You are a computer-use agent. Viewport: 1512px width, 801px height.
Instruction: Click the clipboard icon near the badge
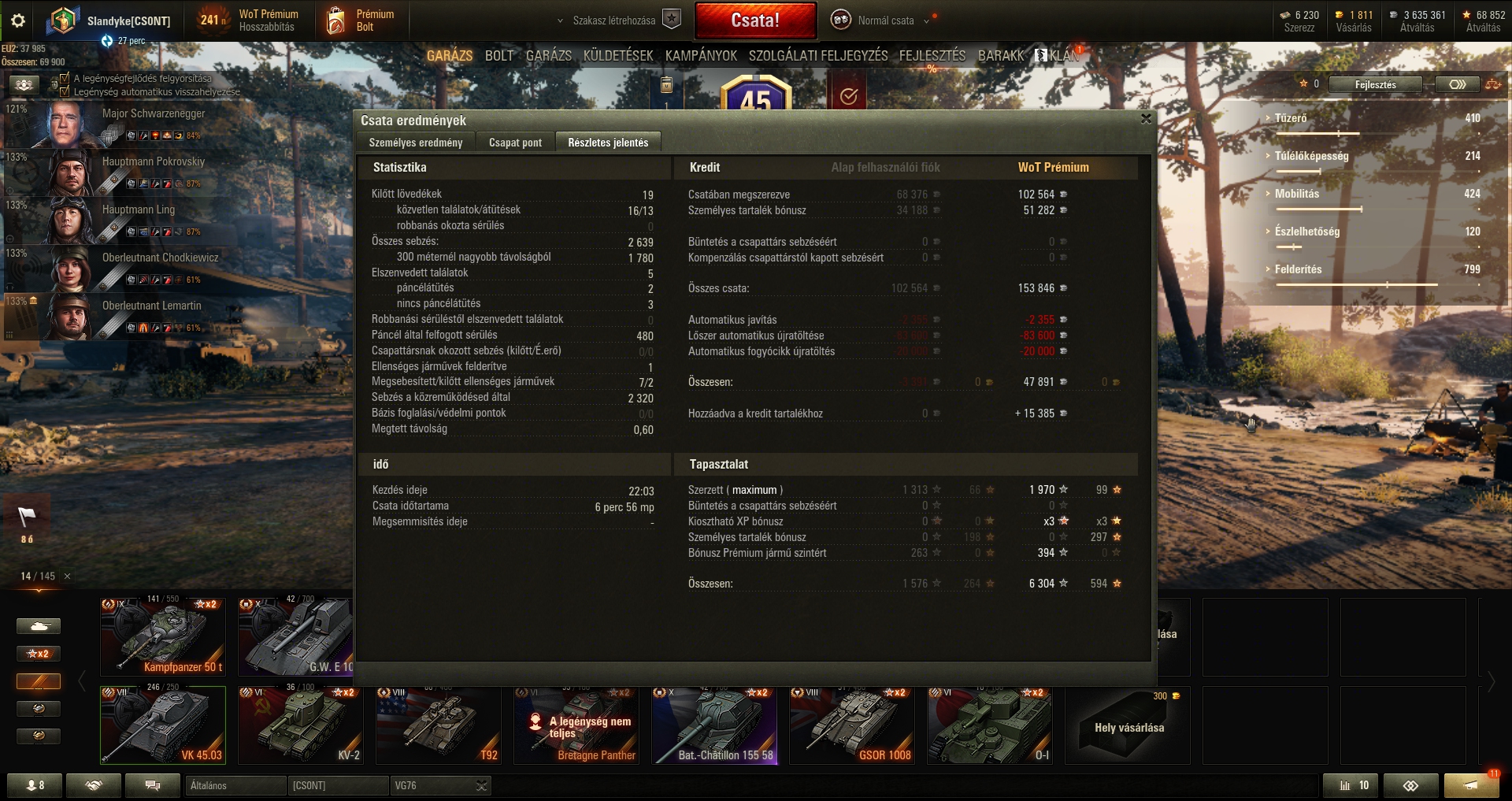(x=666, y=85)
